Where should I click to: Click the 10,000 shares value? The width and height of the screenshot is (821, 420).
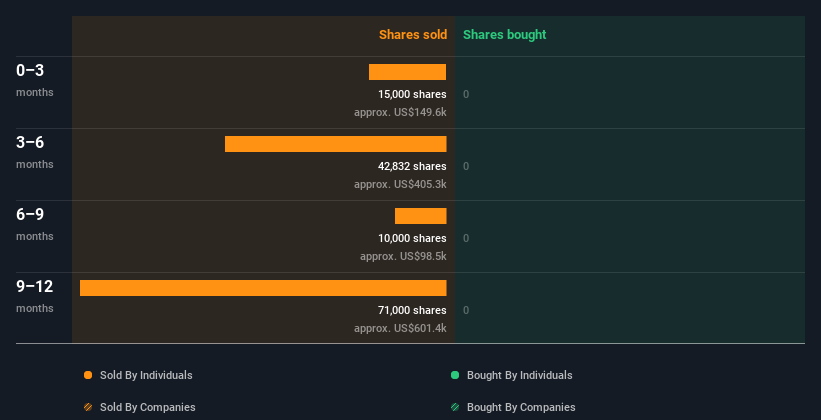pyautogui.click(x=413, y=238)
